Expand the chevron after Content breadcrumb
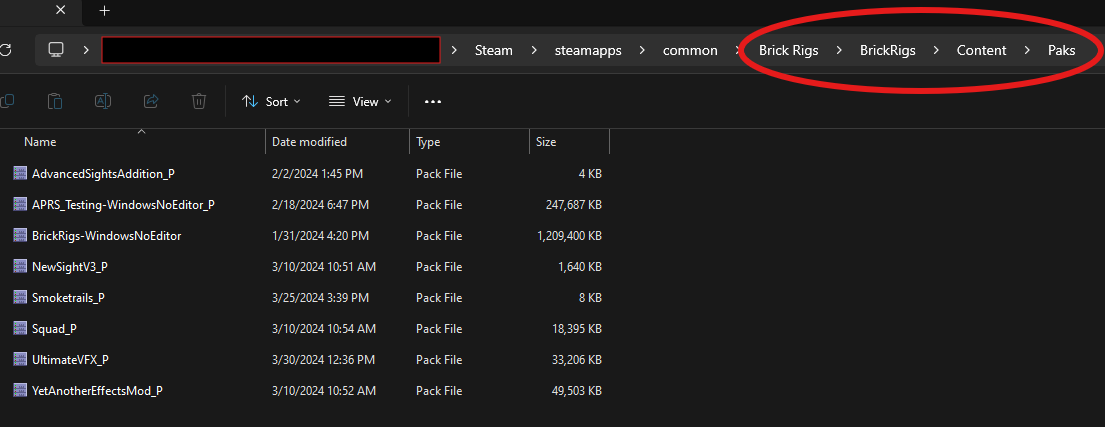The height and width of the screenshot is (427, 1105). pyautogui.click(x=1027, y=50)
